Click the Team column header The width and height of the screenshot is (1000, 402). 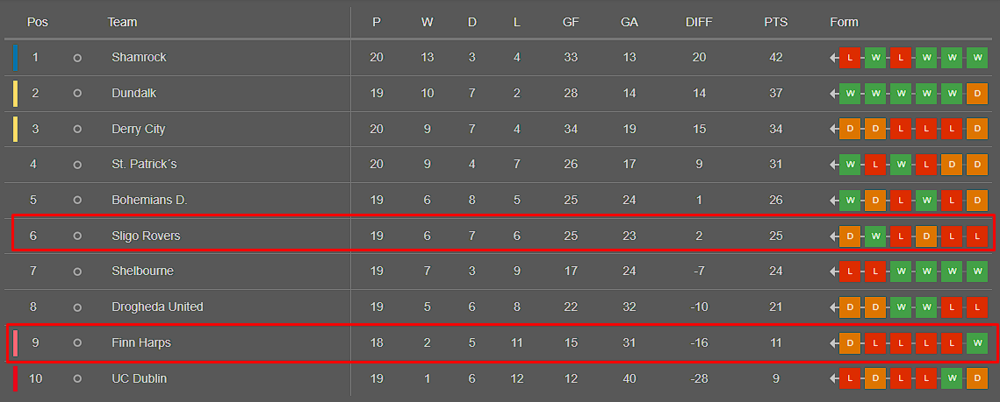click(x=122, y=22)
